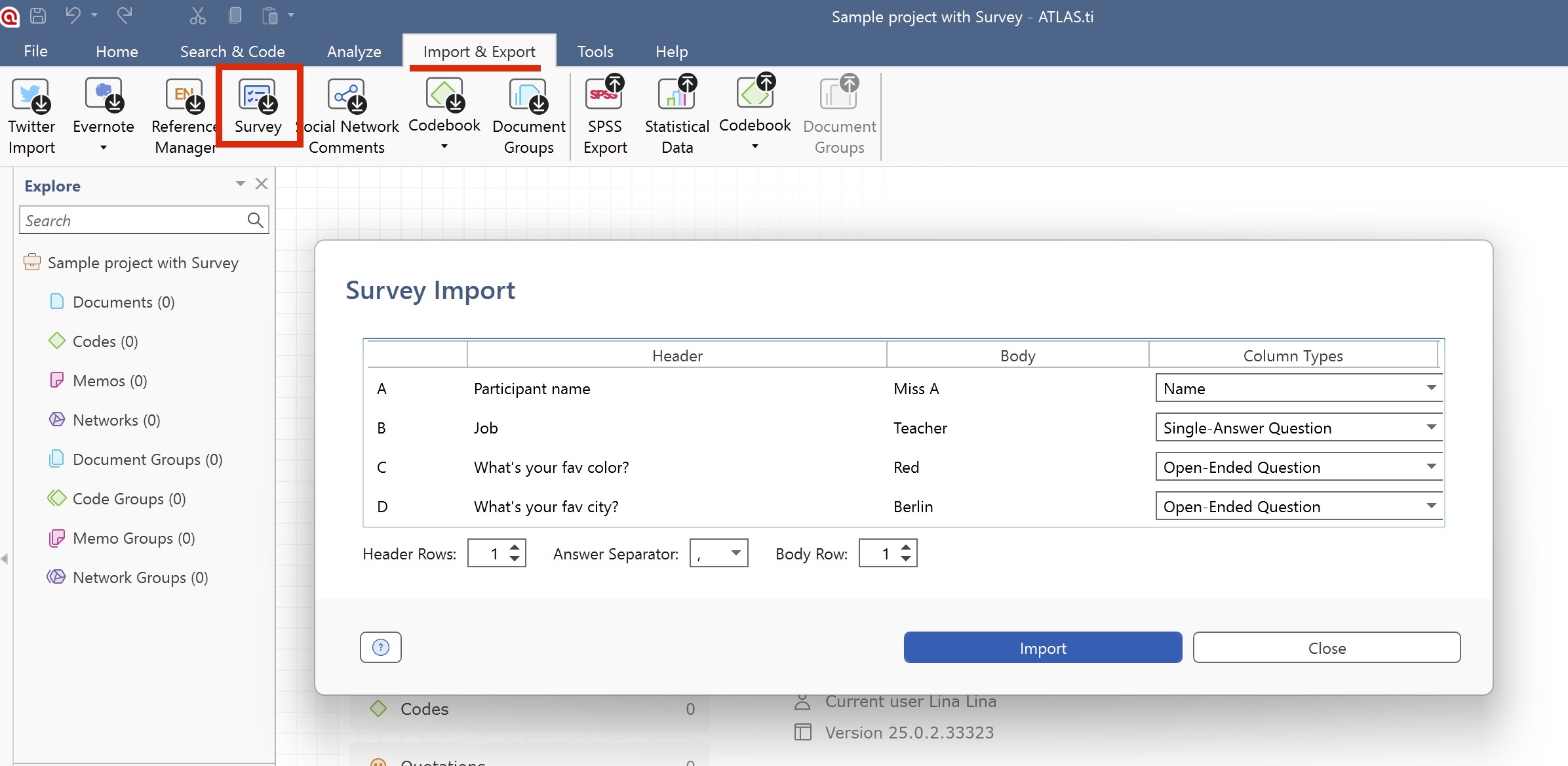Switch to the Analyze tab
The width and height of the screenshot is (1568, 766).
[x=354, y=51]
